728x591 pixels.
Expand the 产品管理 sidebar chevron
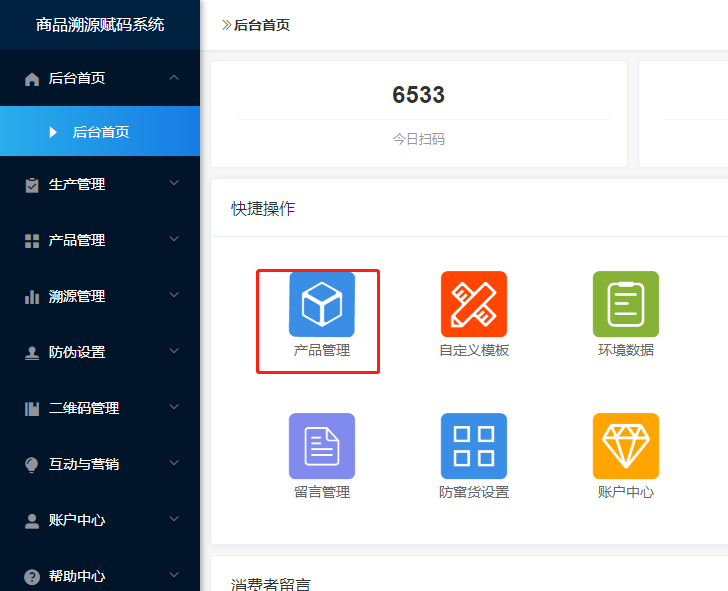tap(174, 240)
